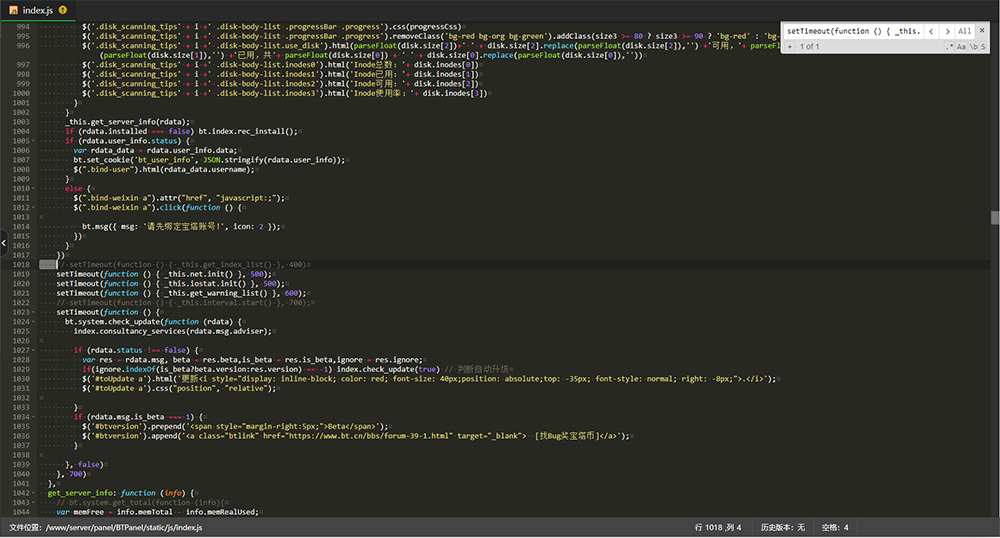This screenshot has width=1000, height=538.
Task: Open the line 1018 column 4 indicator
Action: (x=717, y=527)
